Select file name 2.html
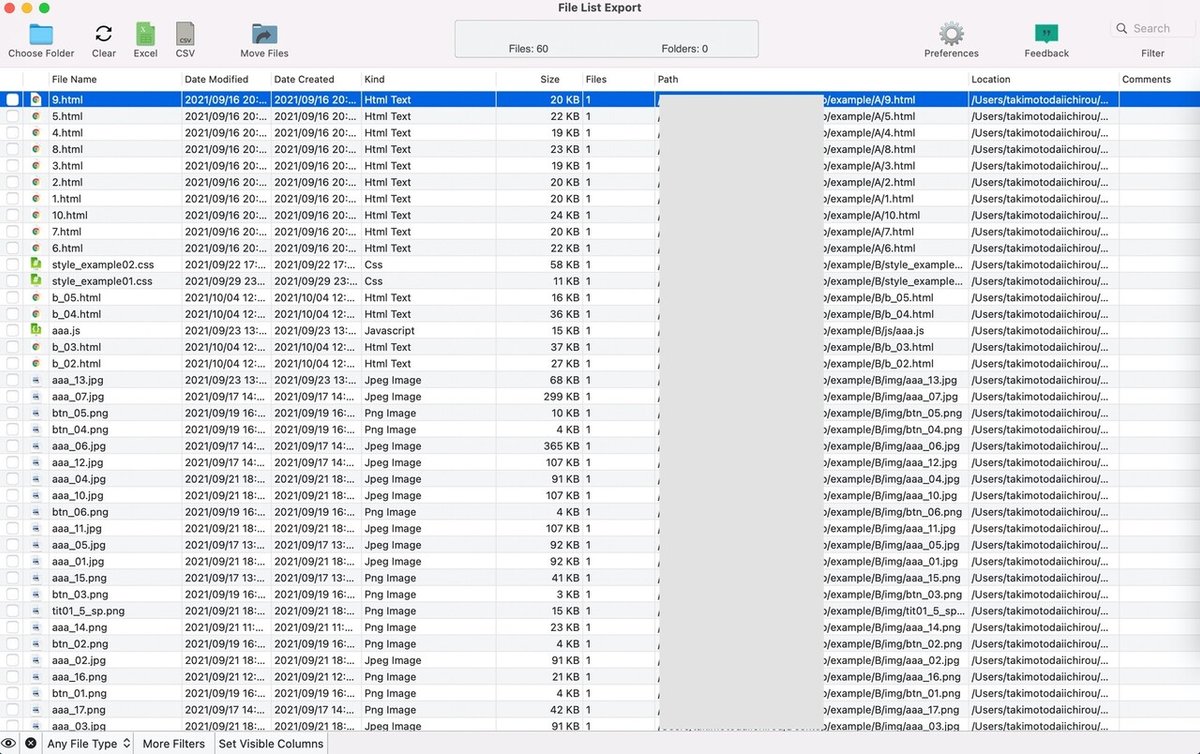Screen dimensions: 1200x754 [x=67, y=182]
